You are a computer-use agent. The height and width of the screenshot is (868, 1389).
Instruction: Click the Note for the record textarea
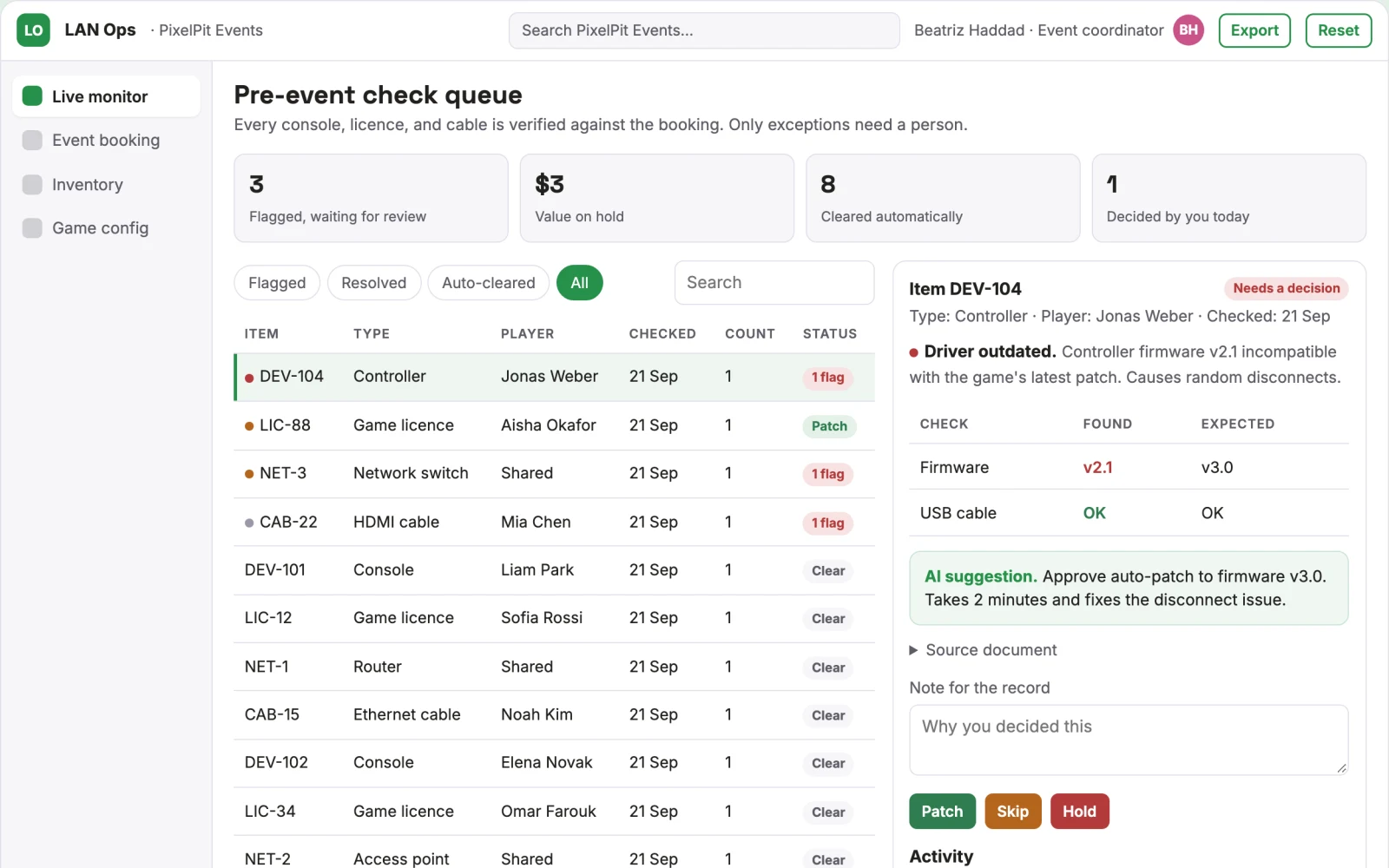click(1129, 740)
